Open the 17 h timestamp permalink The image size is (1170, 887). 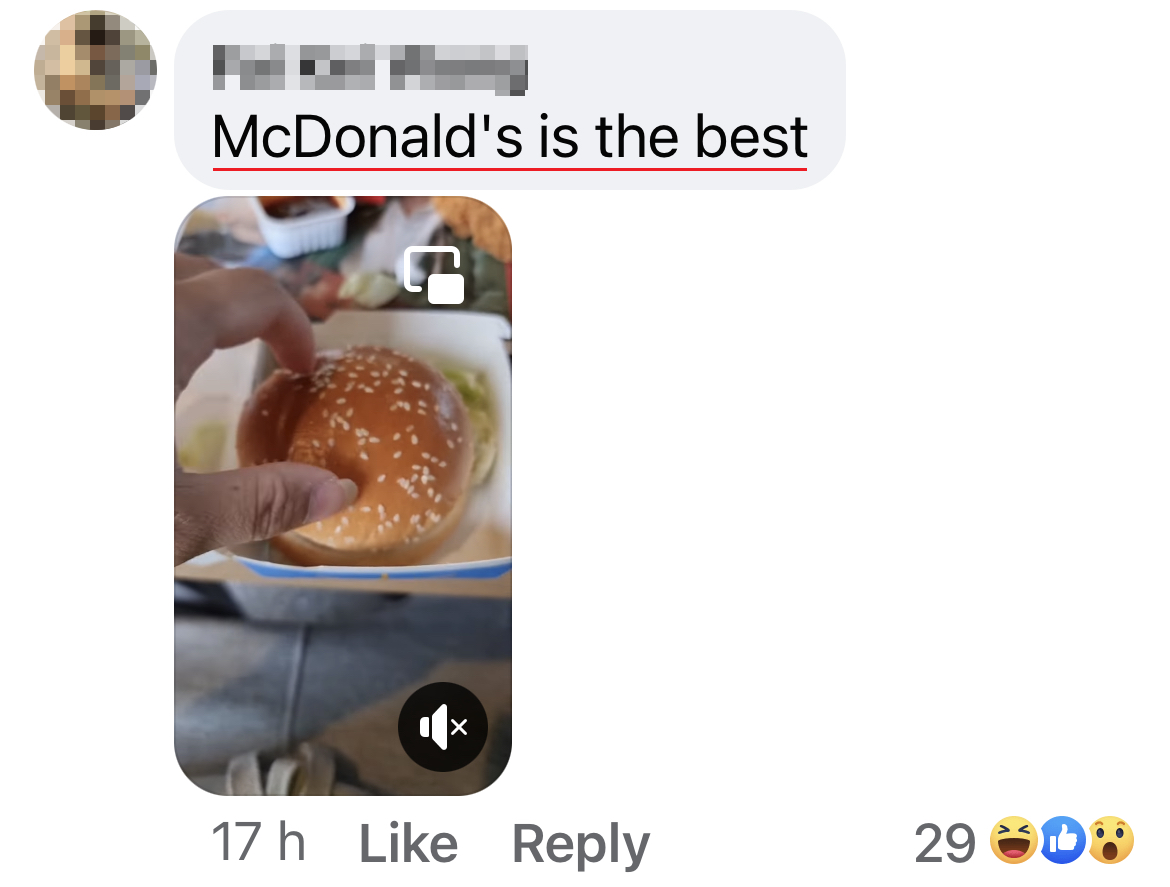[x=259, y=842]
